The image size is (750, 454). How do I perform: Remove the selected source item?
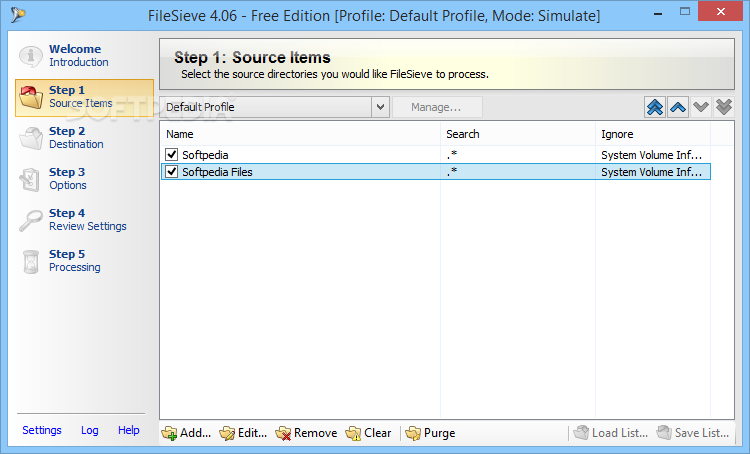point(306,433)
